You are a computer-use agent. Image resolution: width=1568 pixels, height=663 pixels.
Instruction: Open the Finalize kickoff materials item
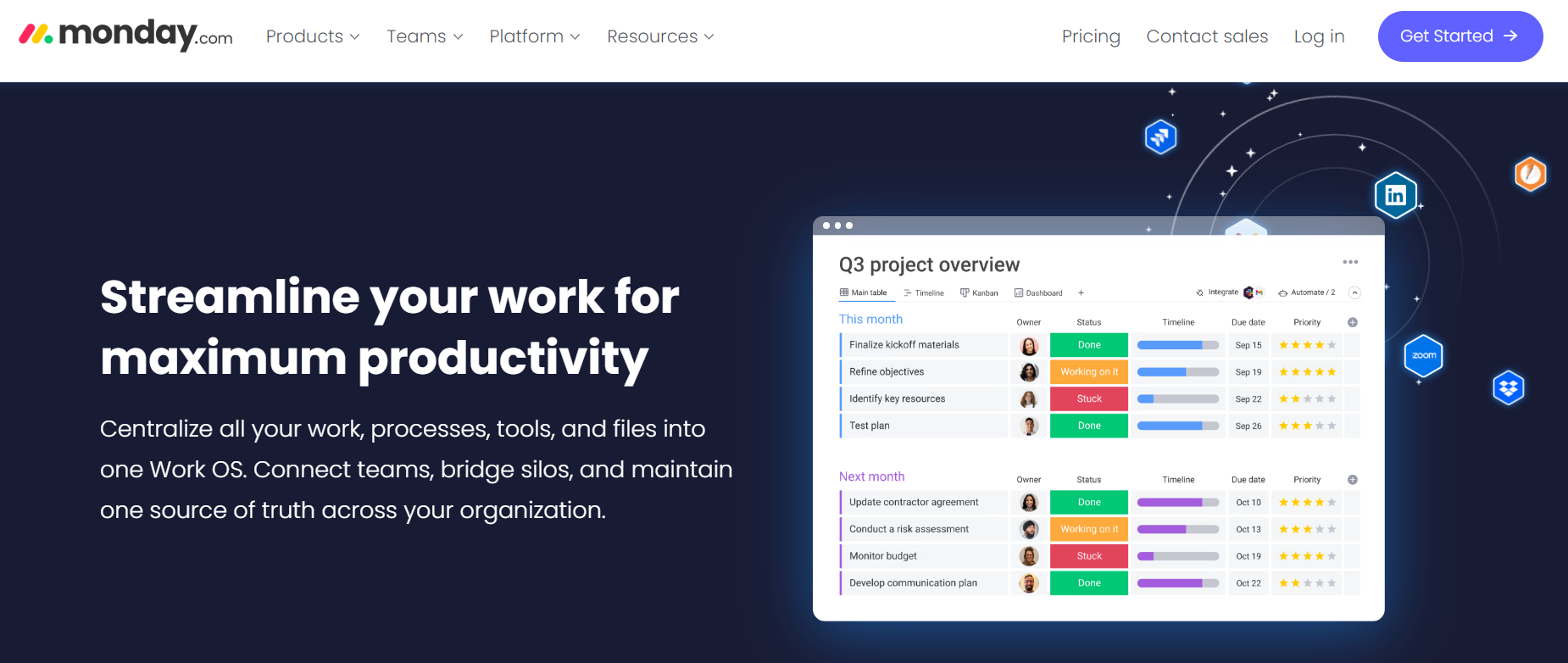(x=924, y=345)
